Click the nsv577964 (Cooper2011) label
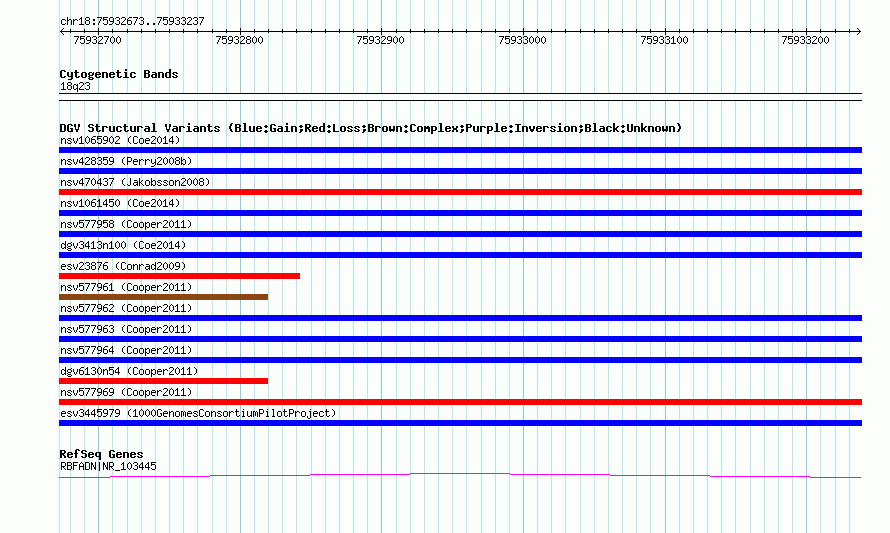Viewport: 890px width, 533px height. (x=126, y=350)
